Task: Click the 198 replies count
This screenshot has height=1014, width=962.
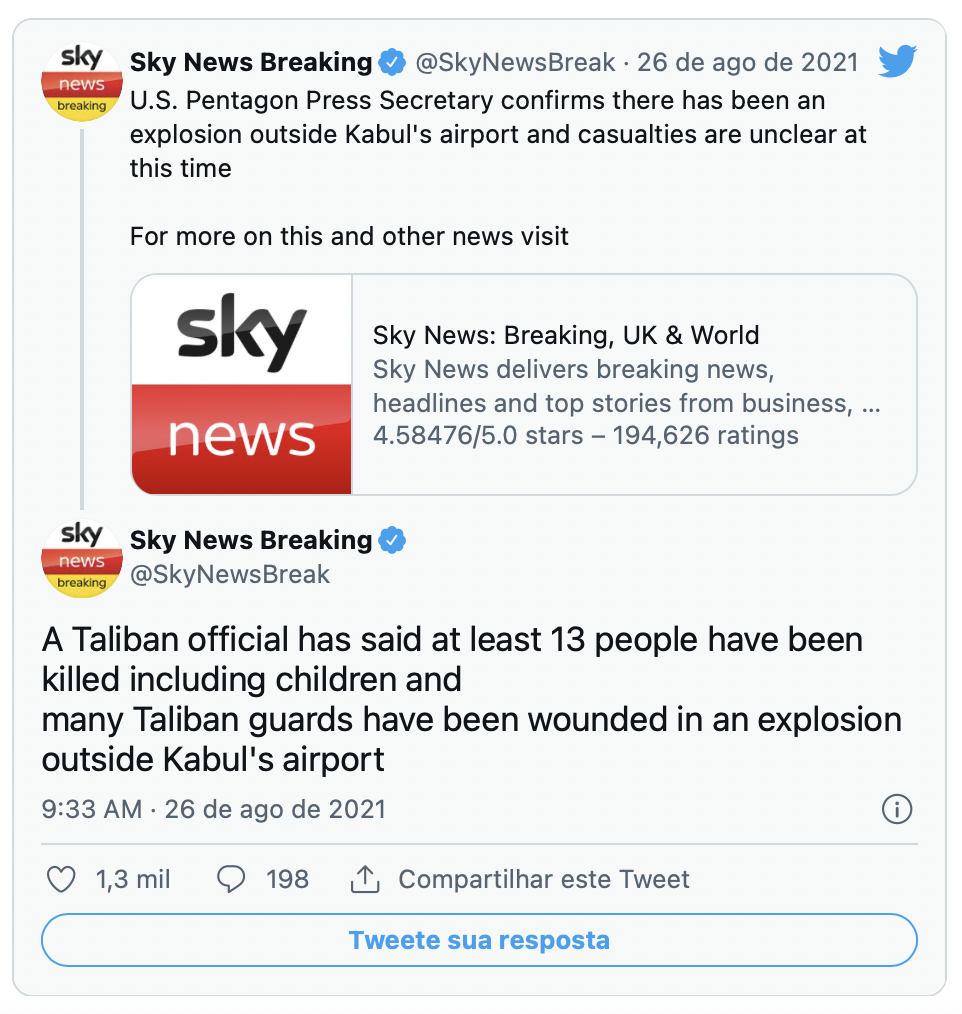Action: 287,880
